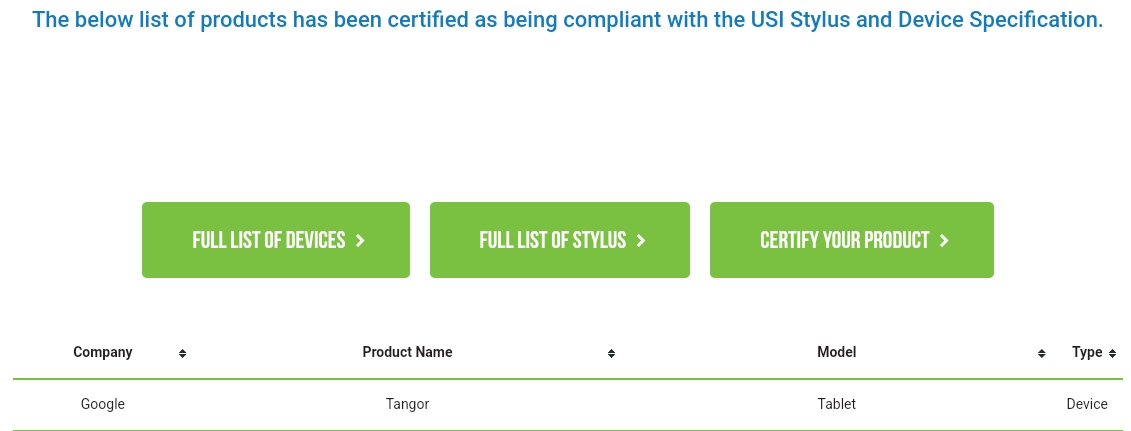
Task: Click the Device type cell
Action: [1087, 404]
